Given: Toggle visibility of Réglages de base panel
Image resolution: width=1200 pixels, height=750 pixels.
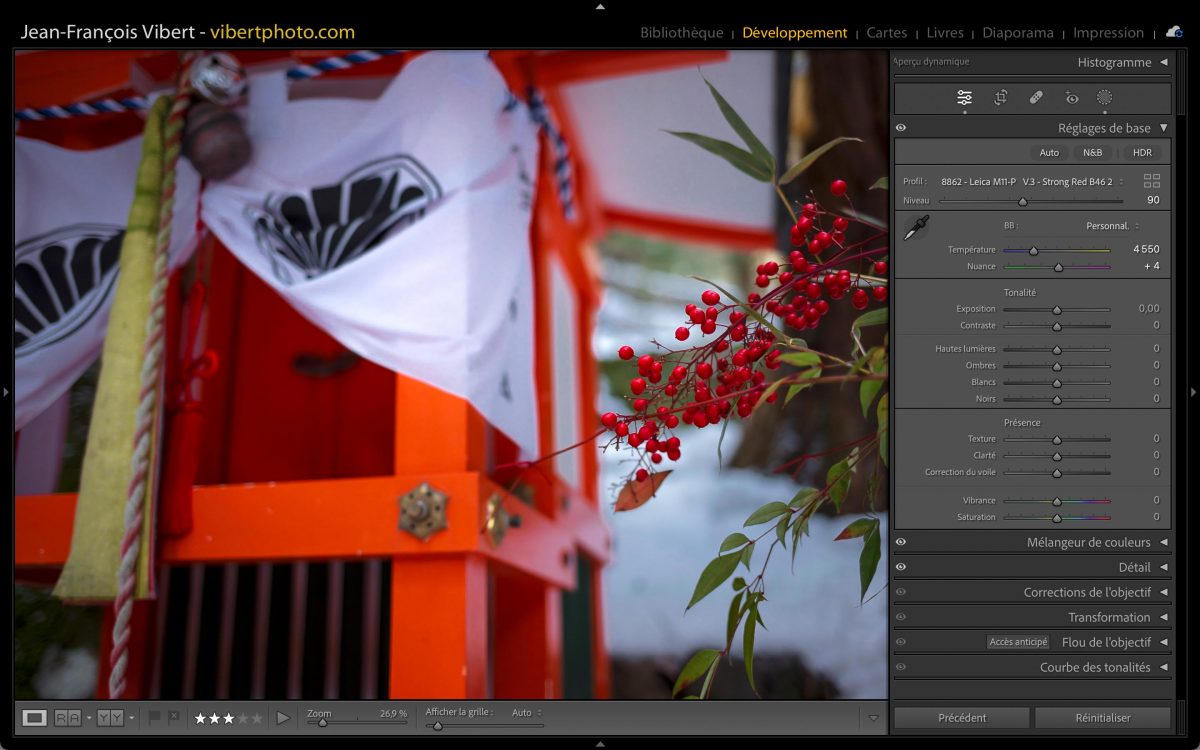Looking at the screenshot, I should [x=901, y=128].
